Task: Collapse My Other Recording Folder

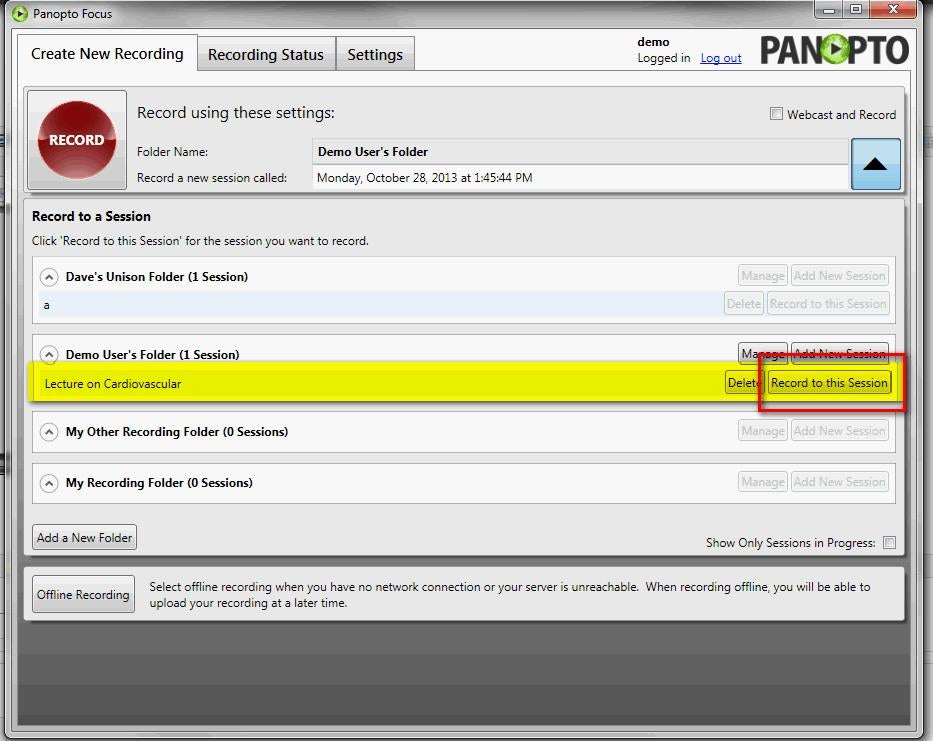Action: tap(49, 432)
